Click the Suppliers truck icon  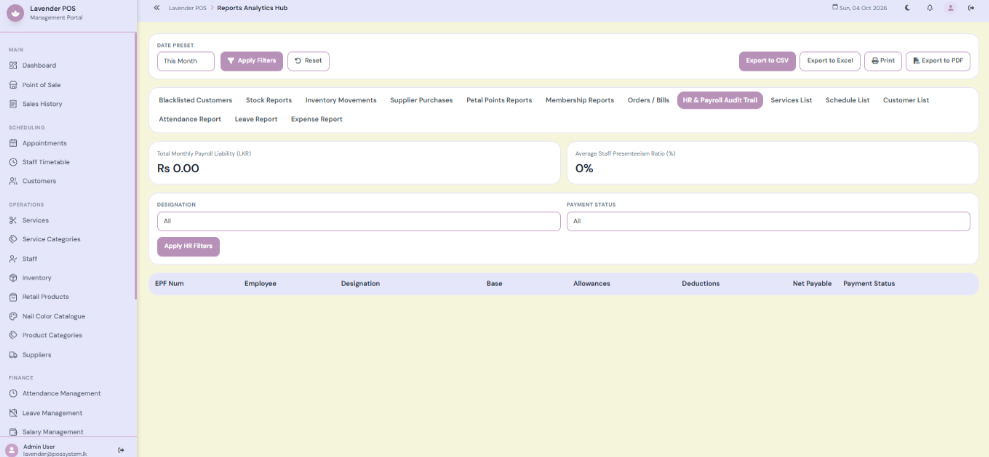point(13,355)
